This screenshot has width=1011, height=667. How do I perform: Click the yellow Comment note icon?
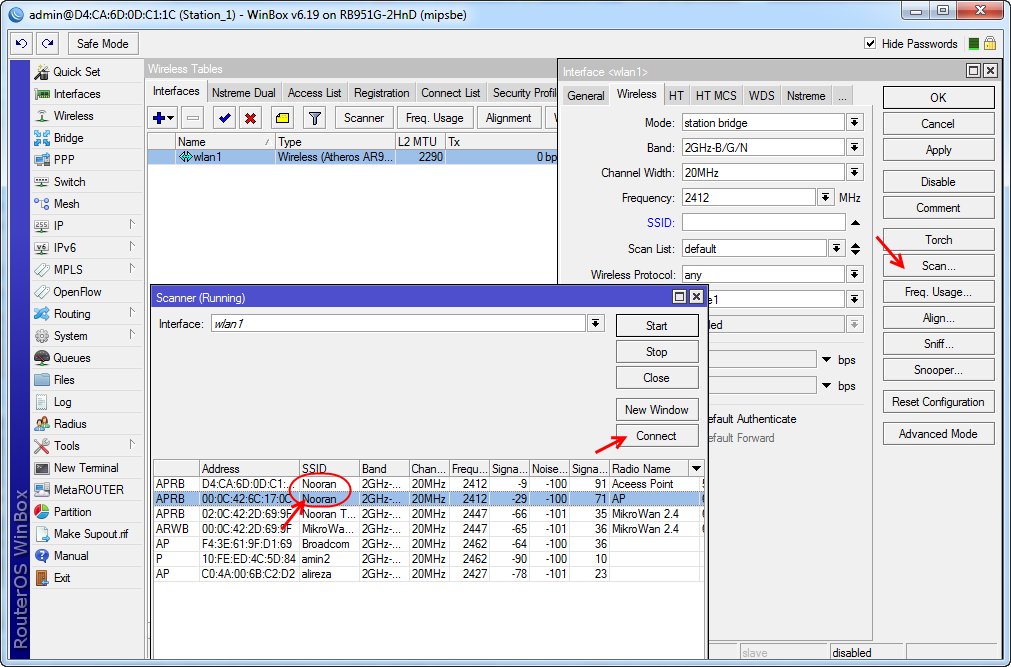282,118
